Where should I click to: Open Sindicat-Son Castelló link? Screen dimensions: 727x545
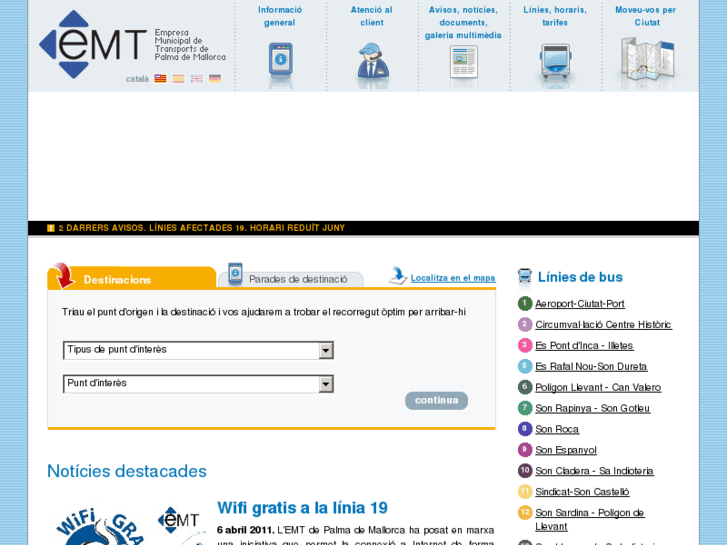pyautogui.click(x=582, y=492)
